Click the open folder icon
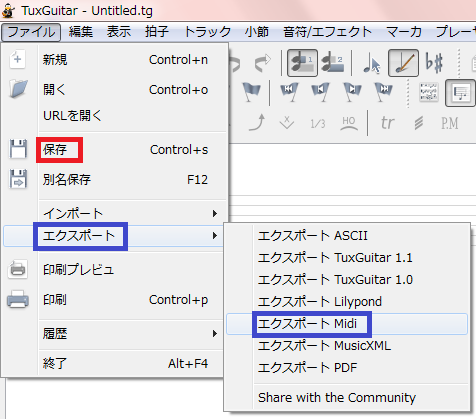476x419 pixels. click(18, 89)
